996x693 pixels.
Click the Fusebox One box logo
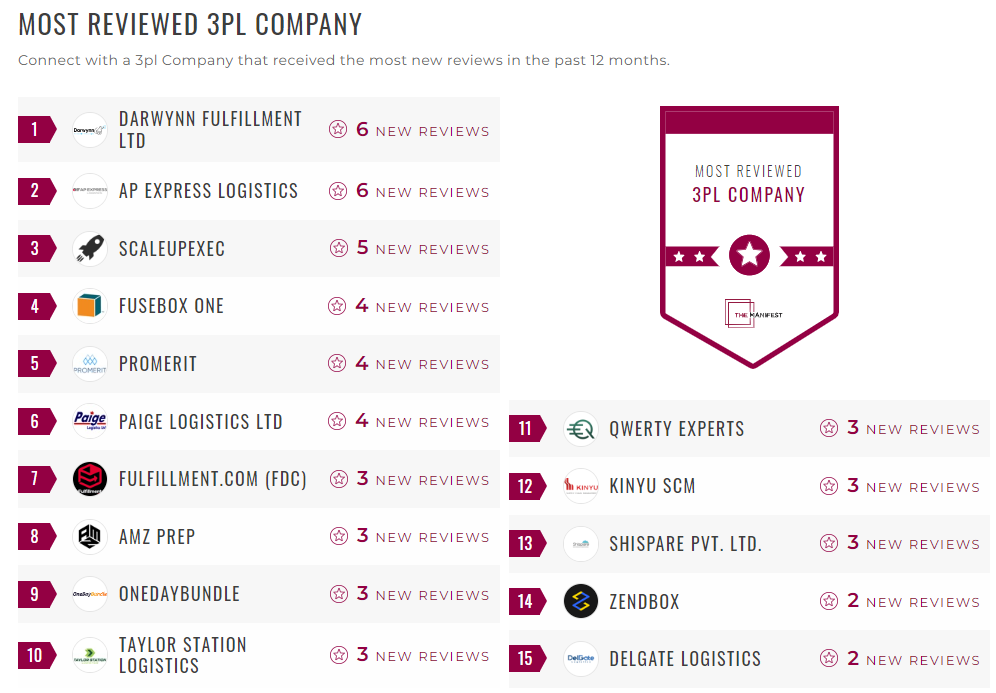coord(90,306)
